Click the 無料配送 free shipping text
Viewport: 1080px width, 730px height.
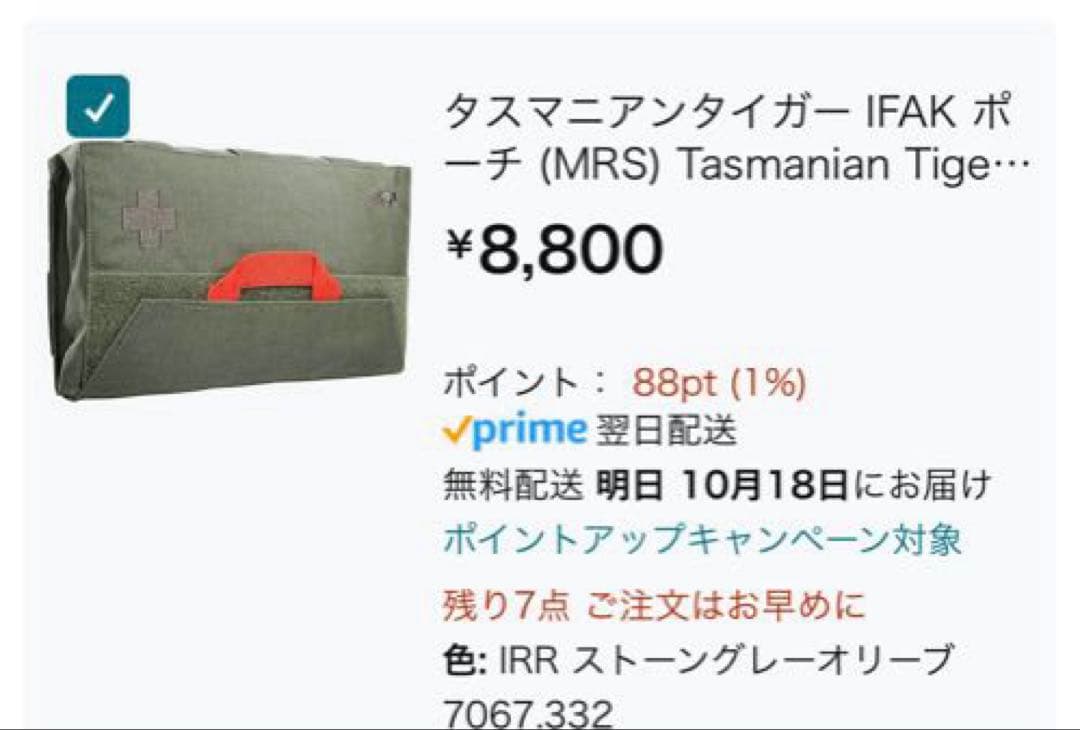(513, 485)
